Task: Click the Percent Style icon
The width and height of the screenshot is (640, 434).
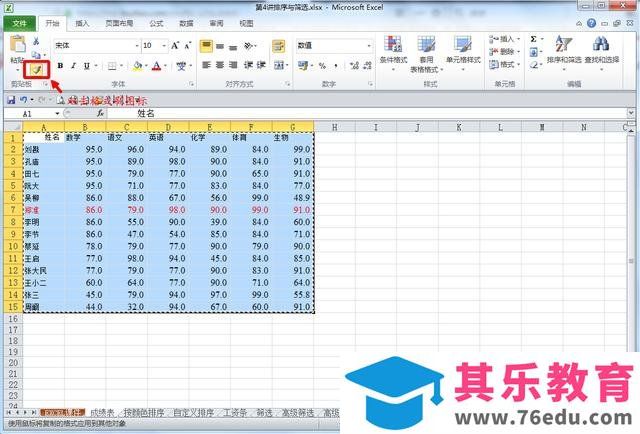Action: [322, 65]
